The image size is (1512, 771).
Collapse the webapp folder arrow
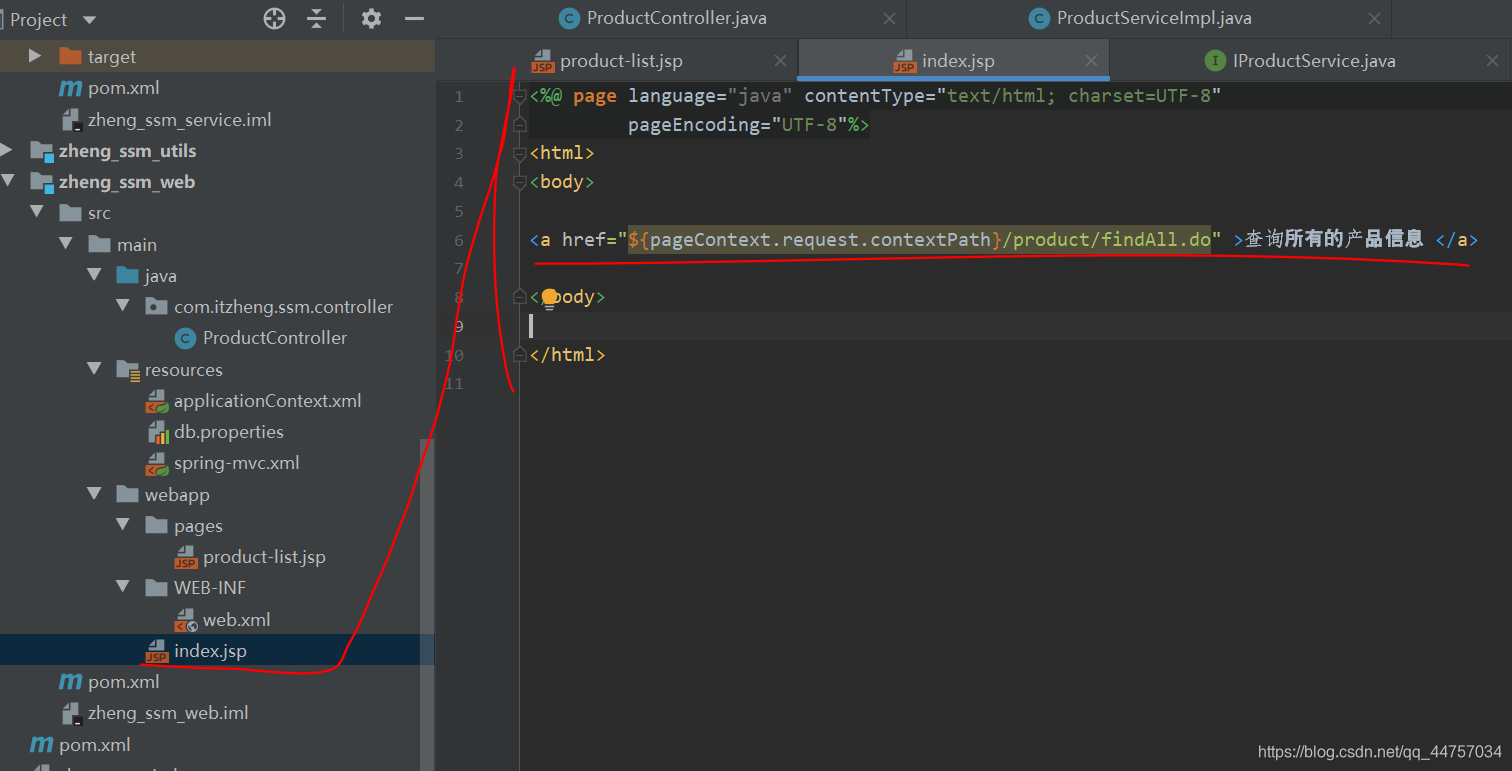95,494
